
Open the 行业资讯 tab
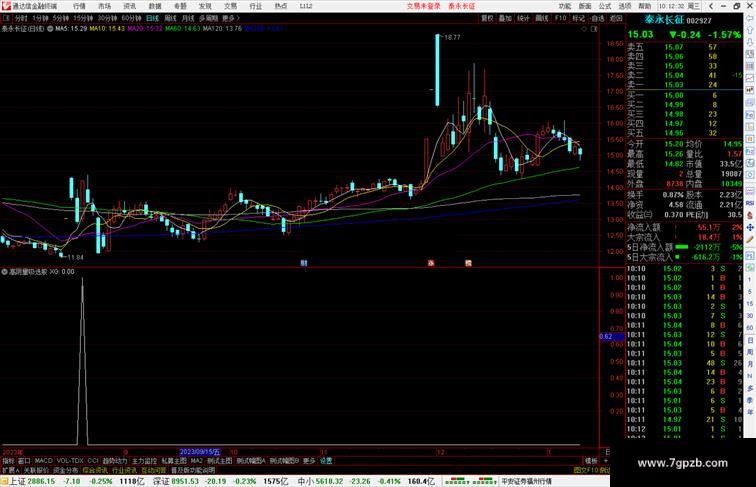click(124, 470)
